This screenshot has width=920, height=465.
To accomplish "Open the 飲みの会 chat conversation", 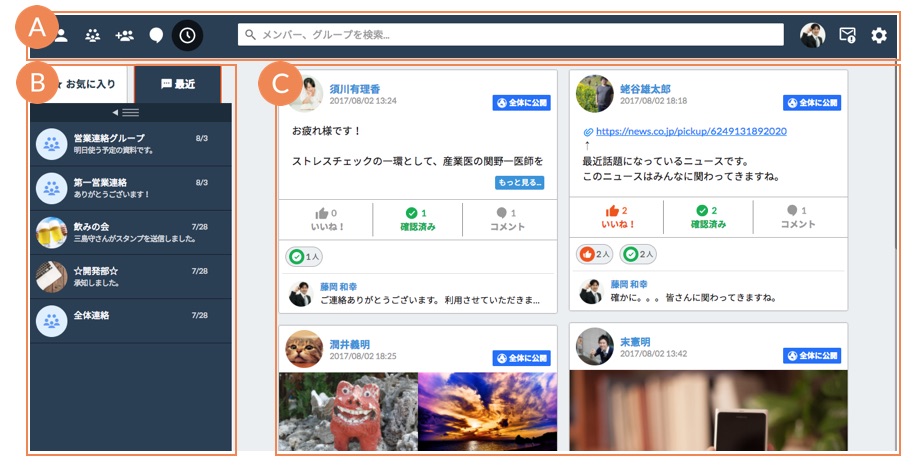I will [130, 233].
